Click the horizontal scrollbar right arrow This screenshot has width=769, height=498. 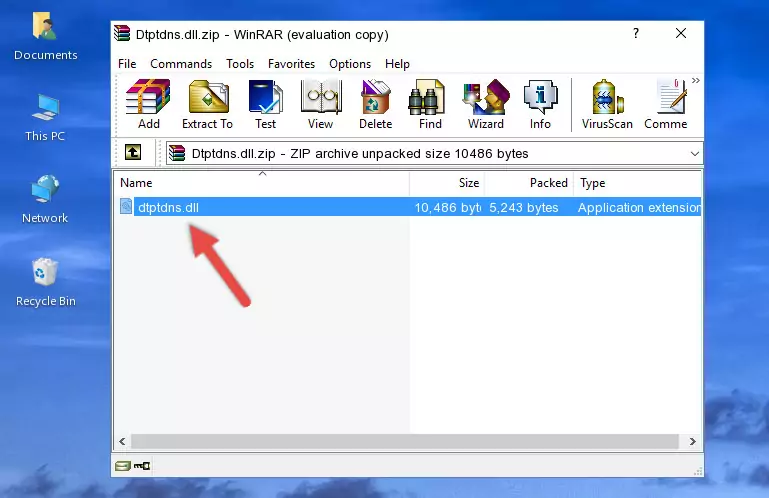click(692, 441)
